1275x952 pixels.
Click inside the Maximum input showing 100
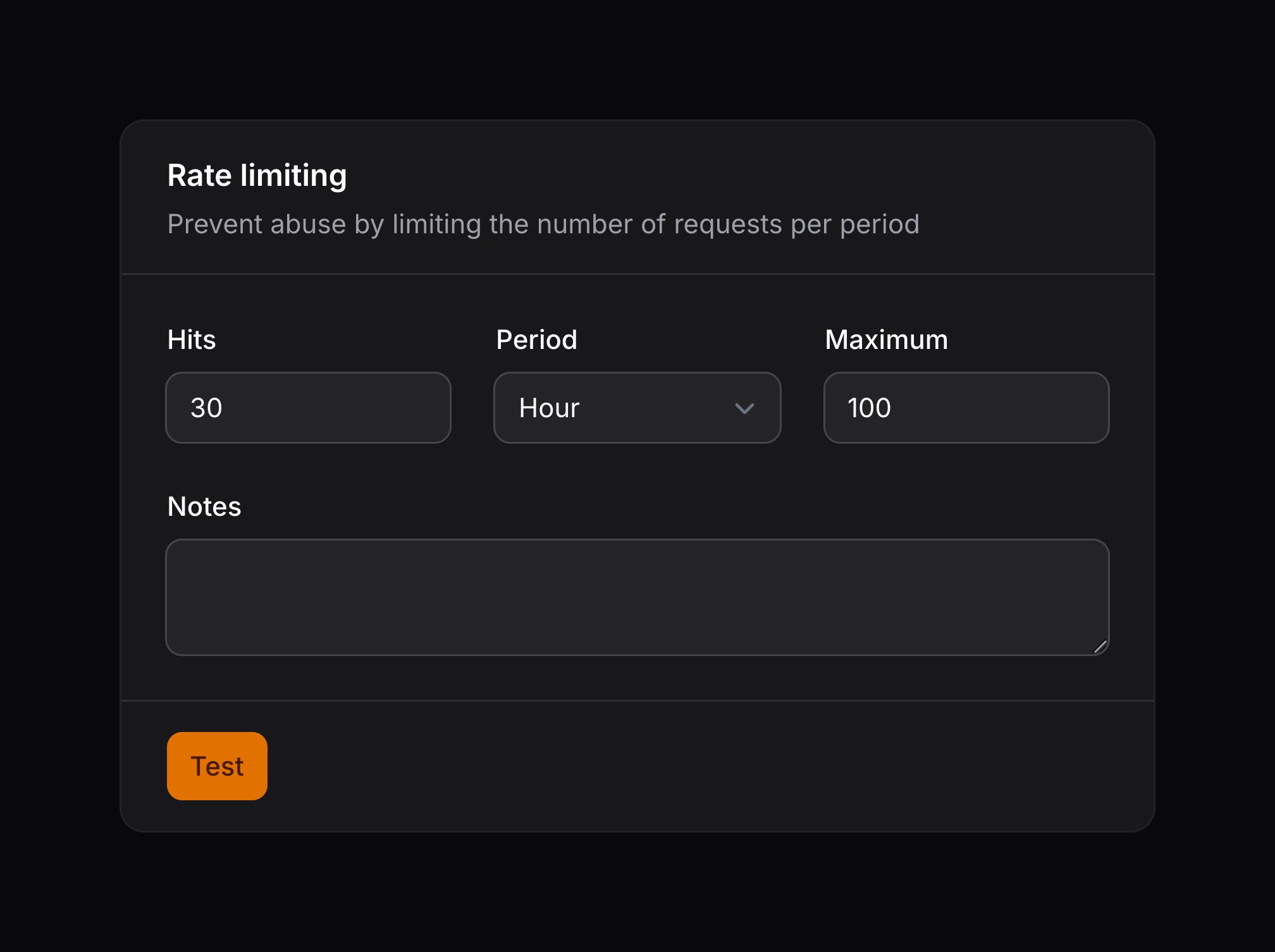point(966,408)
